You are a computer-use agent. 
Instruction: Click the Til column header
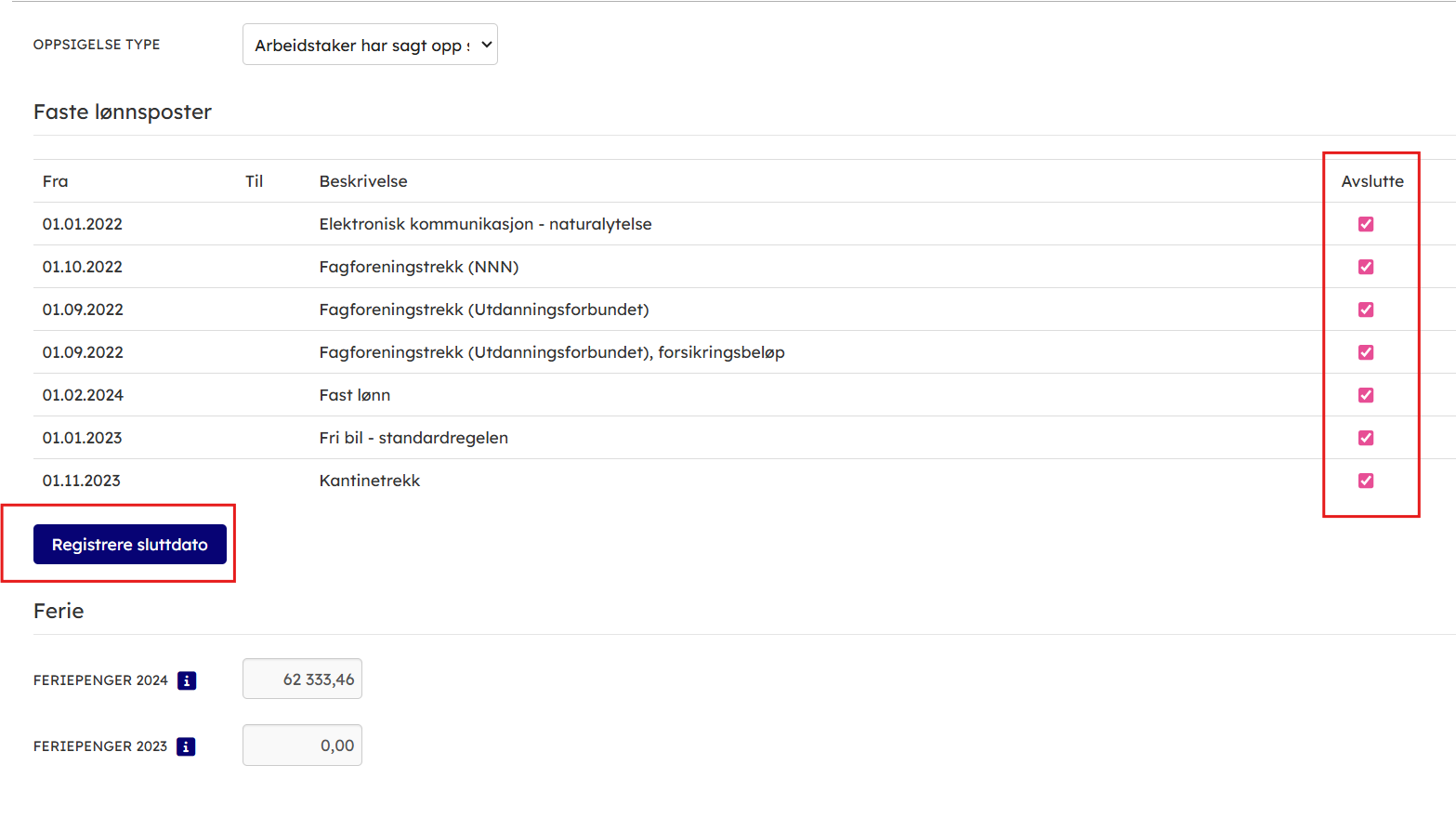[254, 181]
